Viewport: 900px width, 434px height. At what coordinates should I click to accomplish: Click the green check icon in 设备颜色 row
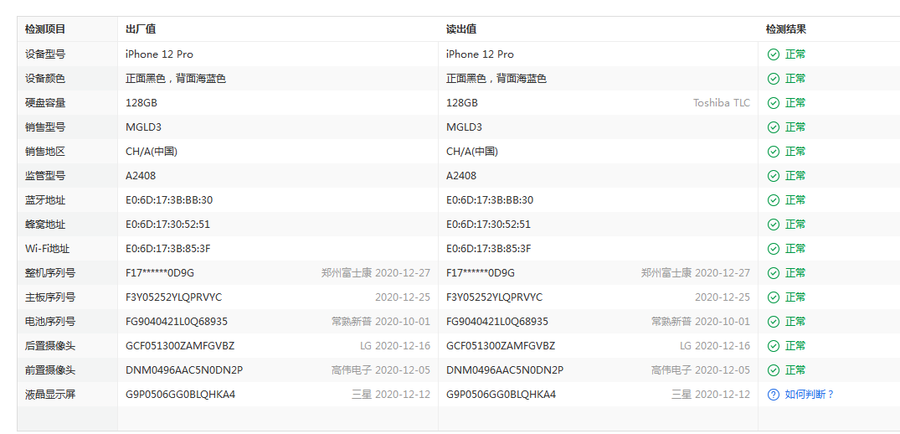pos(773,79)
